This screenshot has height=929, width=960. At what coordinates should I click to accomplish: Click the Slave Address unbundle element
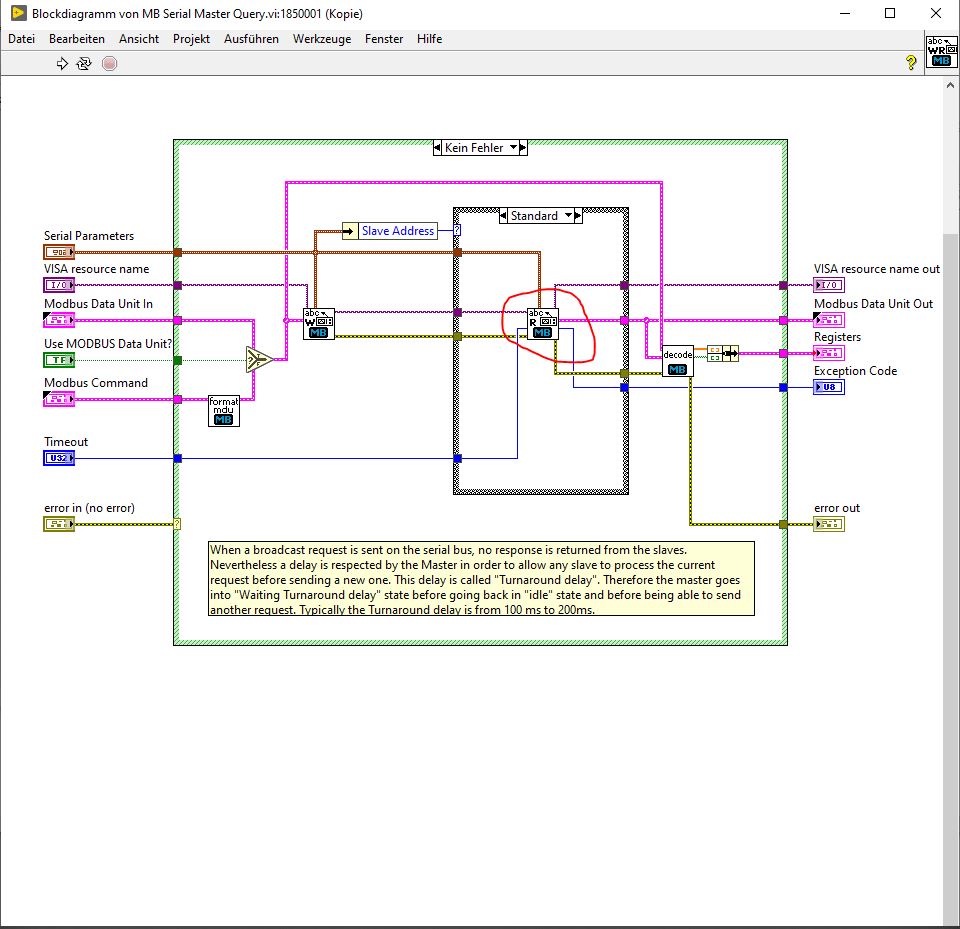(x=397, y=231)
